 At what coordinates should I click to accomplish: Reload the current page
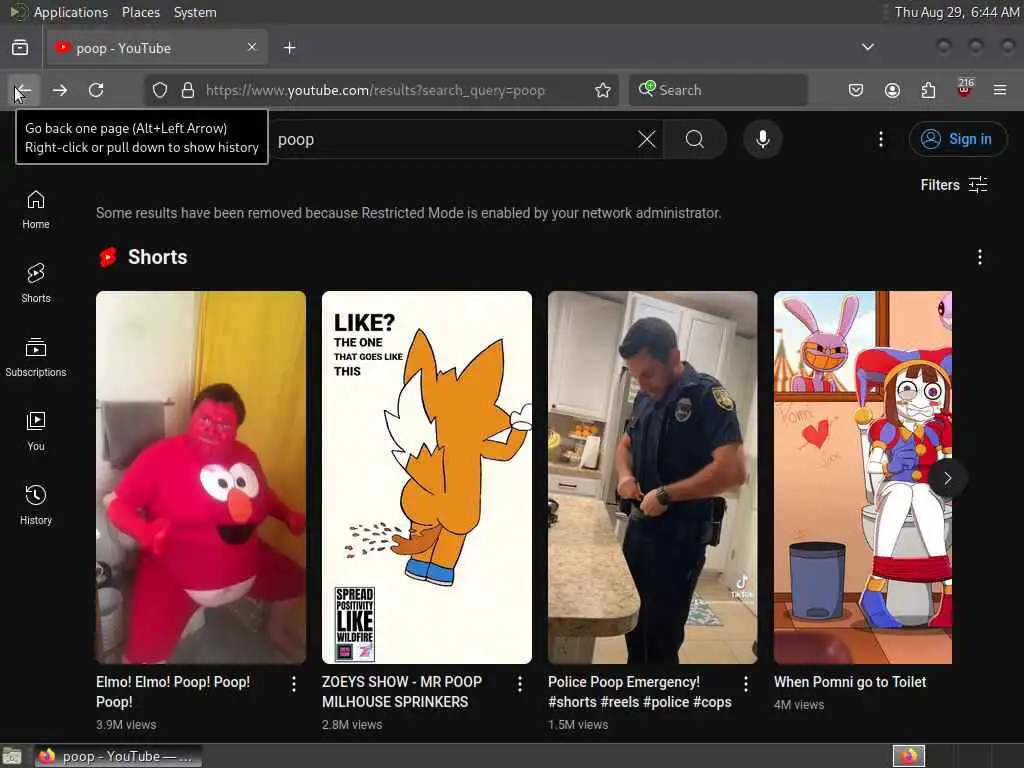(96, 90)
